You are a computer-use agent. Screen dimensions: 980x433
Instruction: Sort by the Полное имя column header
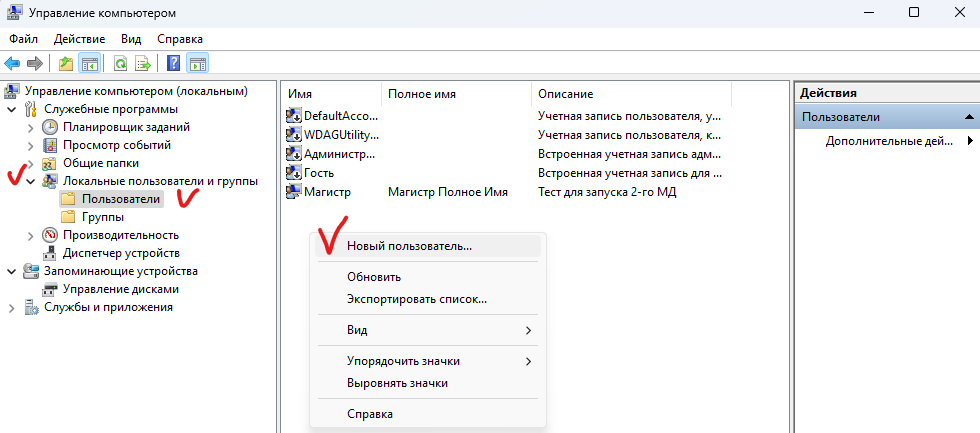tap(422, 93)
